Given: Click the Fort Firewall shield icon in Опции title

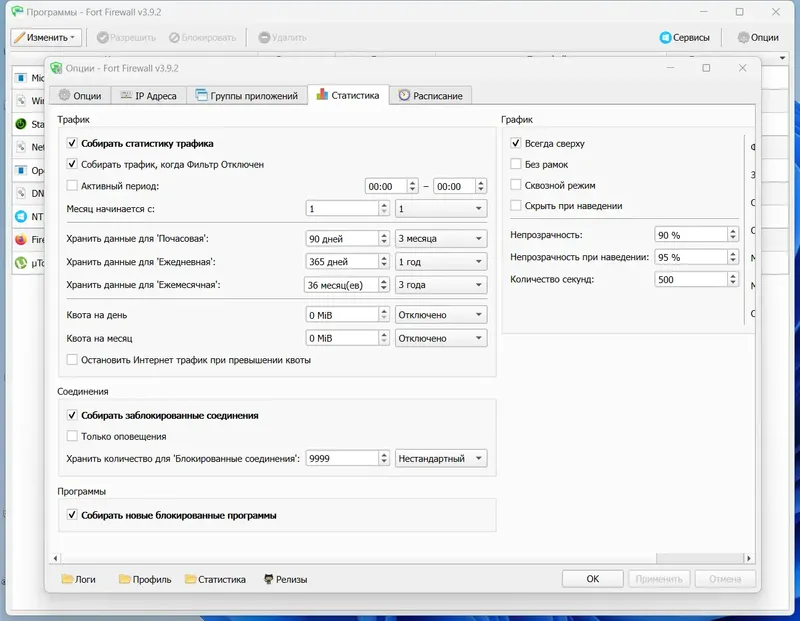Looking at the screenshot, I should click(56, 68).
